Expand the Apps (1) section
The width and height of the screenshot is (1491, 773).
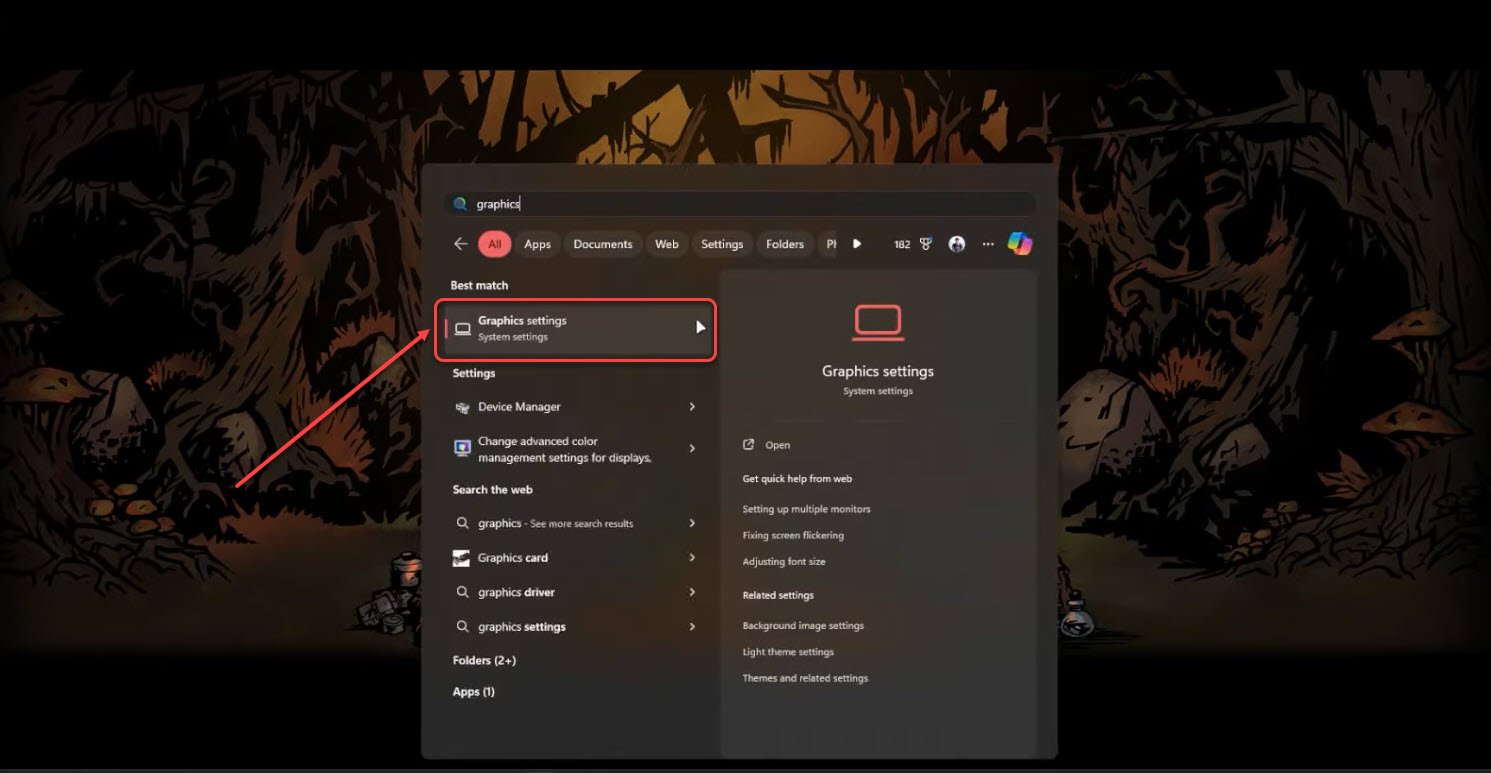point(473,692)
